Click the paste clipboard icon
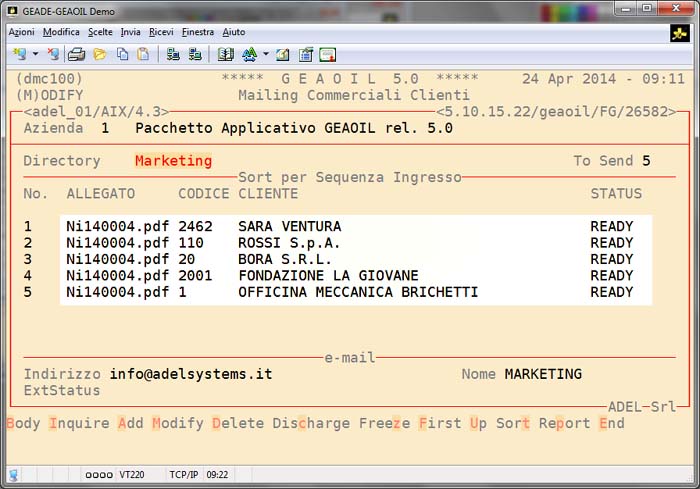 [143, 54]
